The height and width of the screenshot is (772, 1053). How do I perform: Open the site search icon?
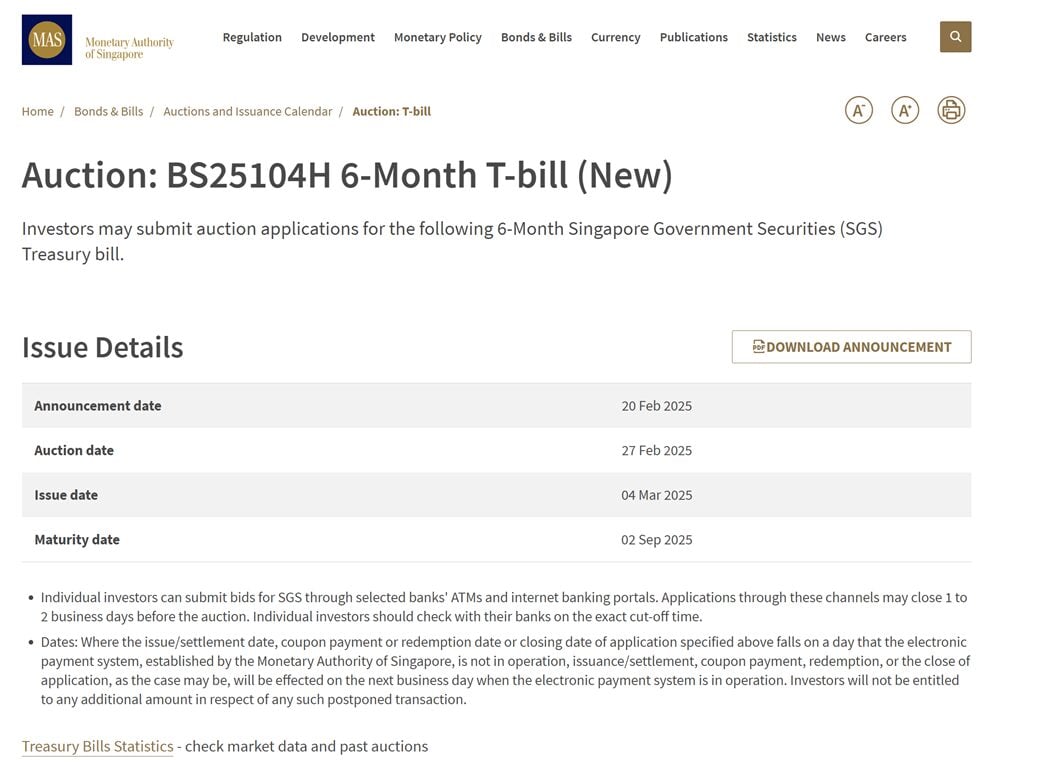[x=955, y=37]
